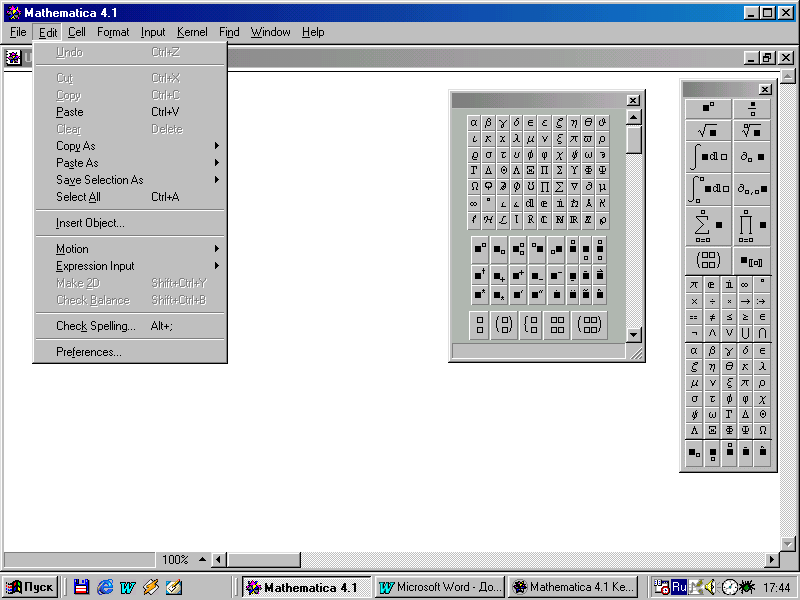
Task: Insert the parenthesized 2x2 matrix in the narrow palette
Action: [x=709, y=260]
